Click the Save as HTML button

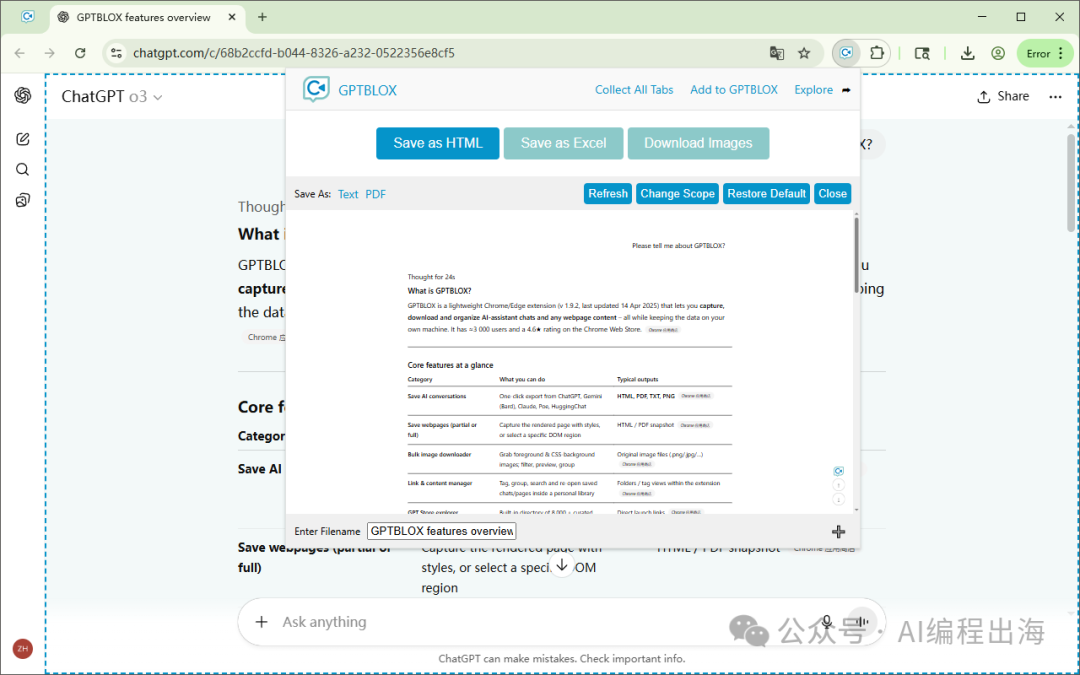point(437,143)
